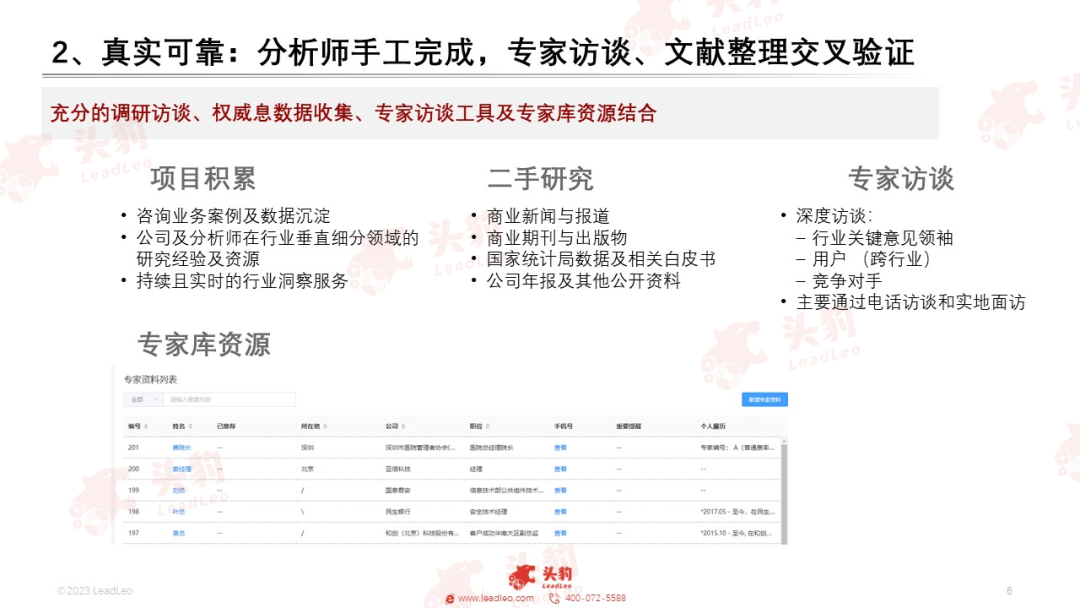The image size is (1080, 608).
Task: Click the 客户成功华南大区副总监 position cell
Action: [x=503, y=533]
